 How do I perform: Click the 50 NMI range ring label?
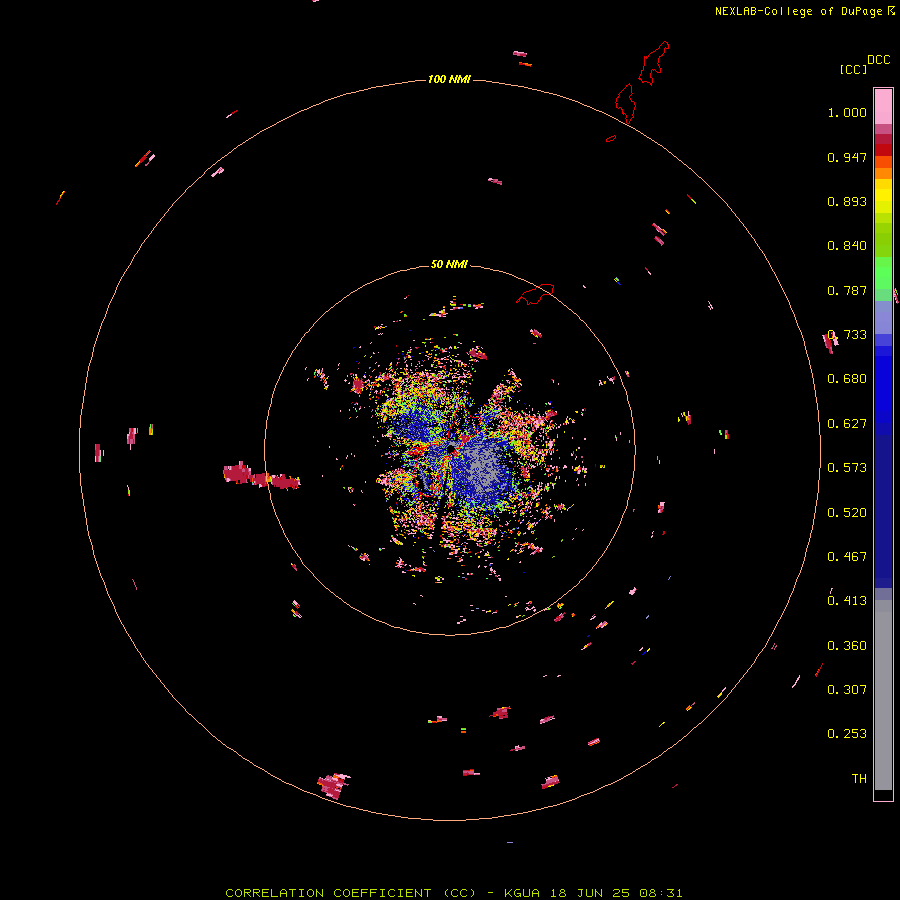449,264
